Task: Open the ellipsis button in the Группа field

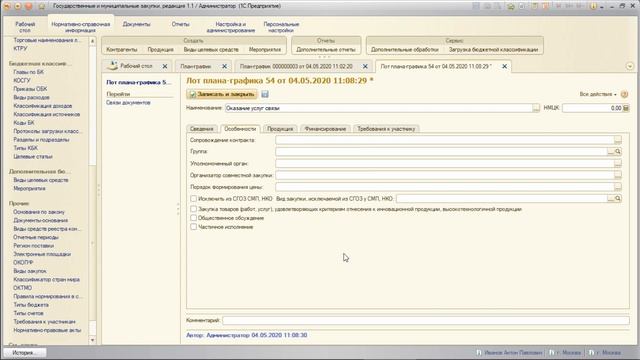Action: point(611,151)
